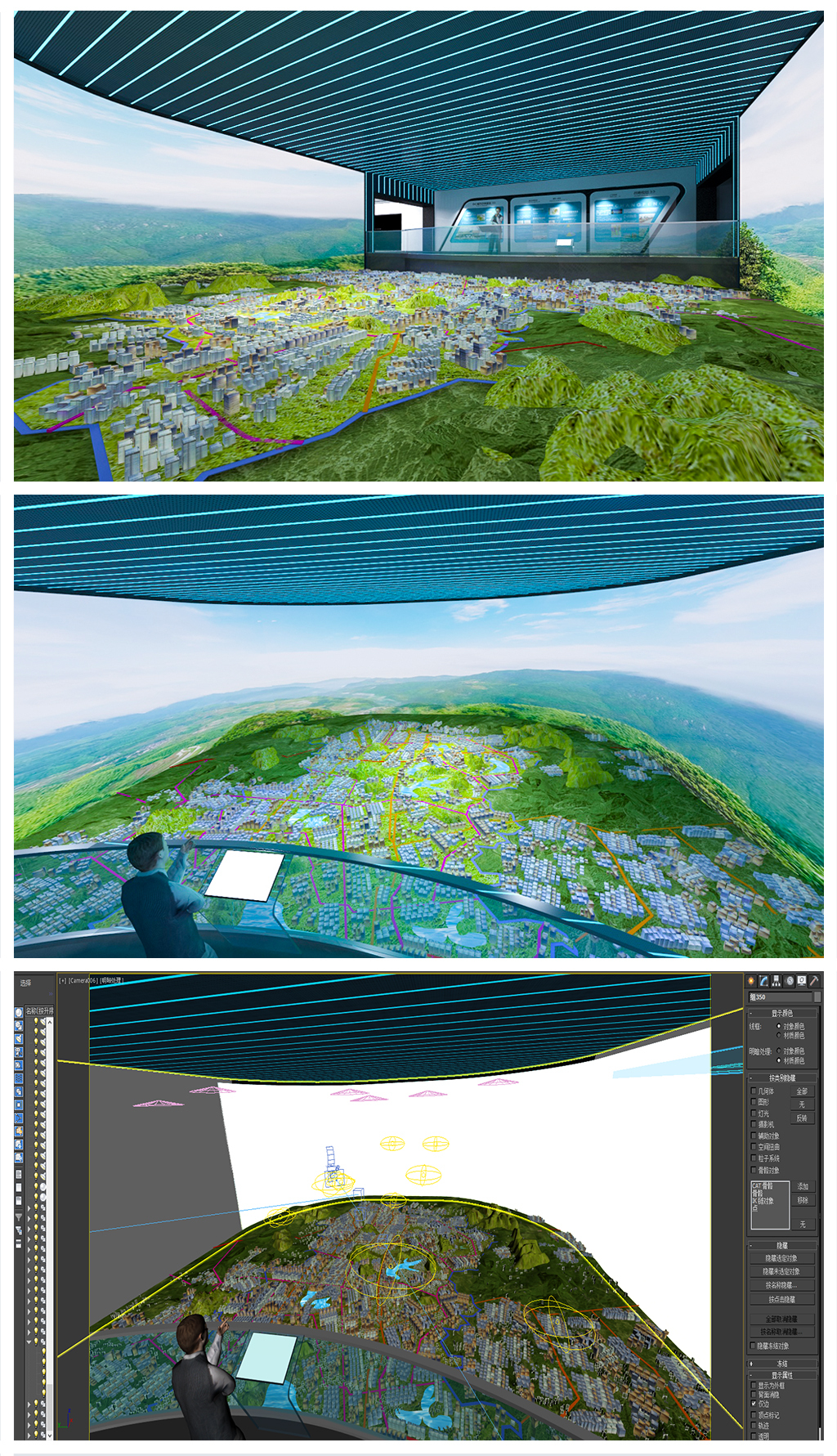Check the 摄影机 hide-by-category checkbox
Screen dimensions: 837x1456
(754, 1124)
